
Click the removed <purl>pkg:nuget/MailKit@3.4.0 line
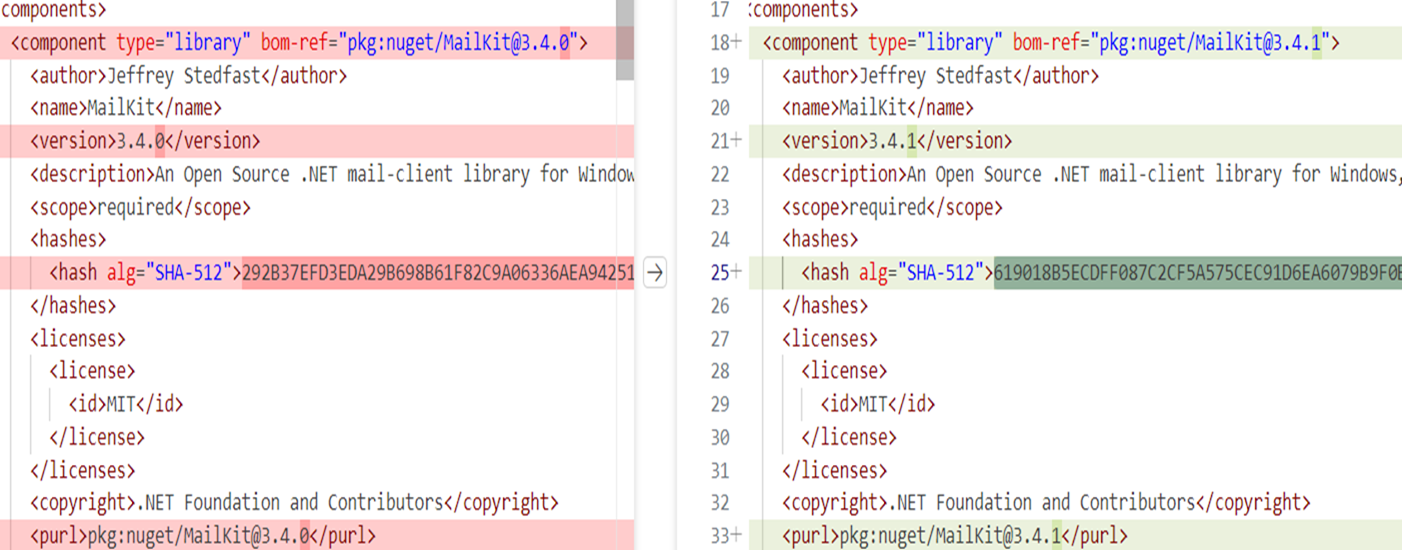click(317, 535)
